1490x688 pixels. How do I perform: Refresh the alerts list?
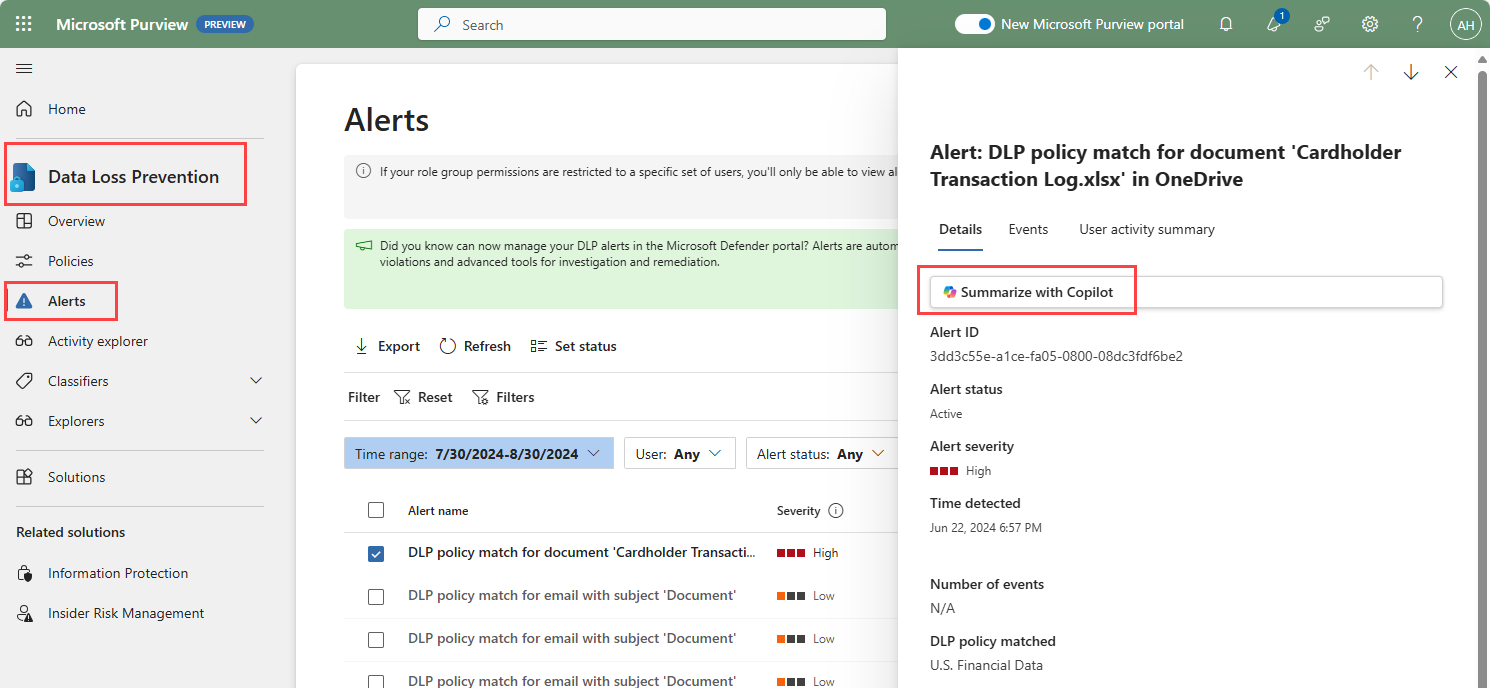tap(475, 346)
